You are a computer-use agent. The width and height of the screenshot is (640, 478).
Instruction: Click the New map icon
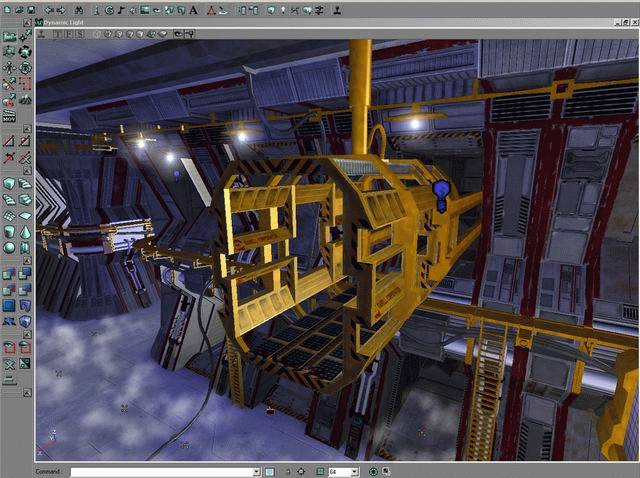[7, 9]
